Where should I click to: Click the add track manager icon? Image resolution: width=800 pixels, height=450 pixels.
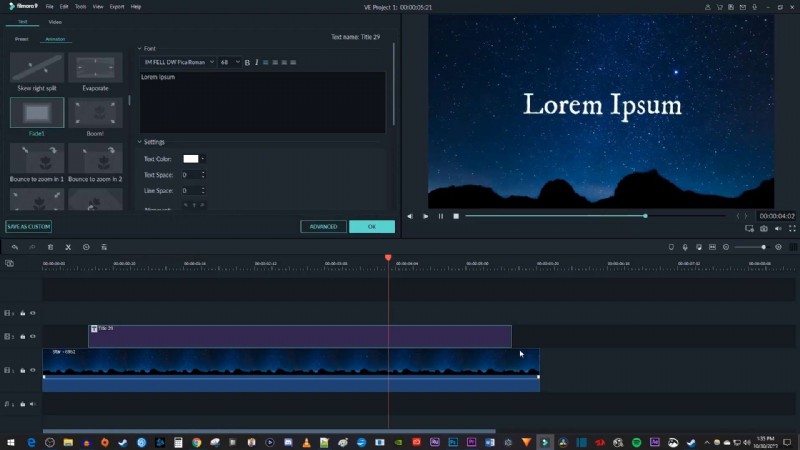(9, 263)
